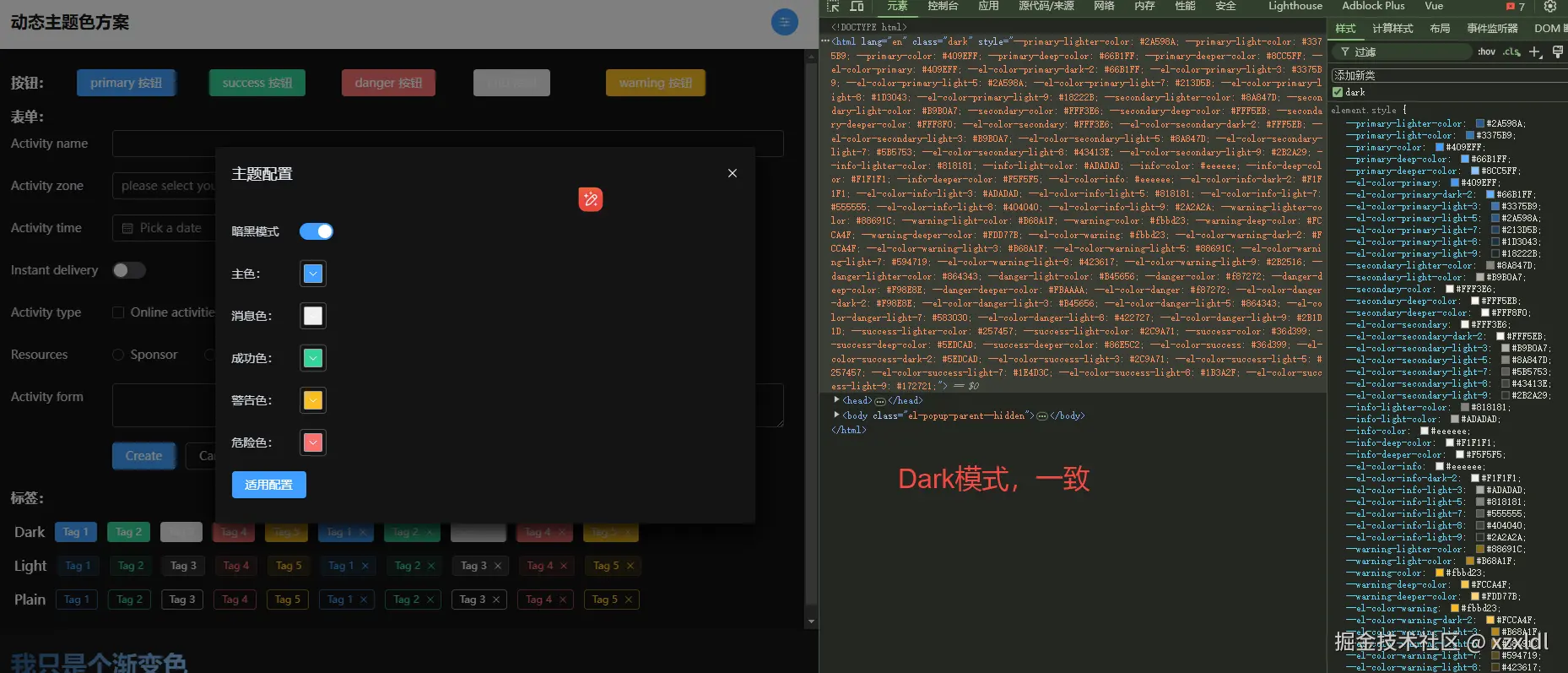1568x673 pixels.
Task: Remove Plain row Tag 1 with its x
Action: click(364, 600)
